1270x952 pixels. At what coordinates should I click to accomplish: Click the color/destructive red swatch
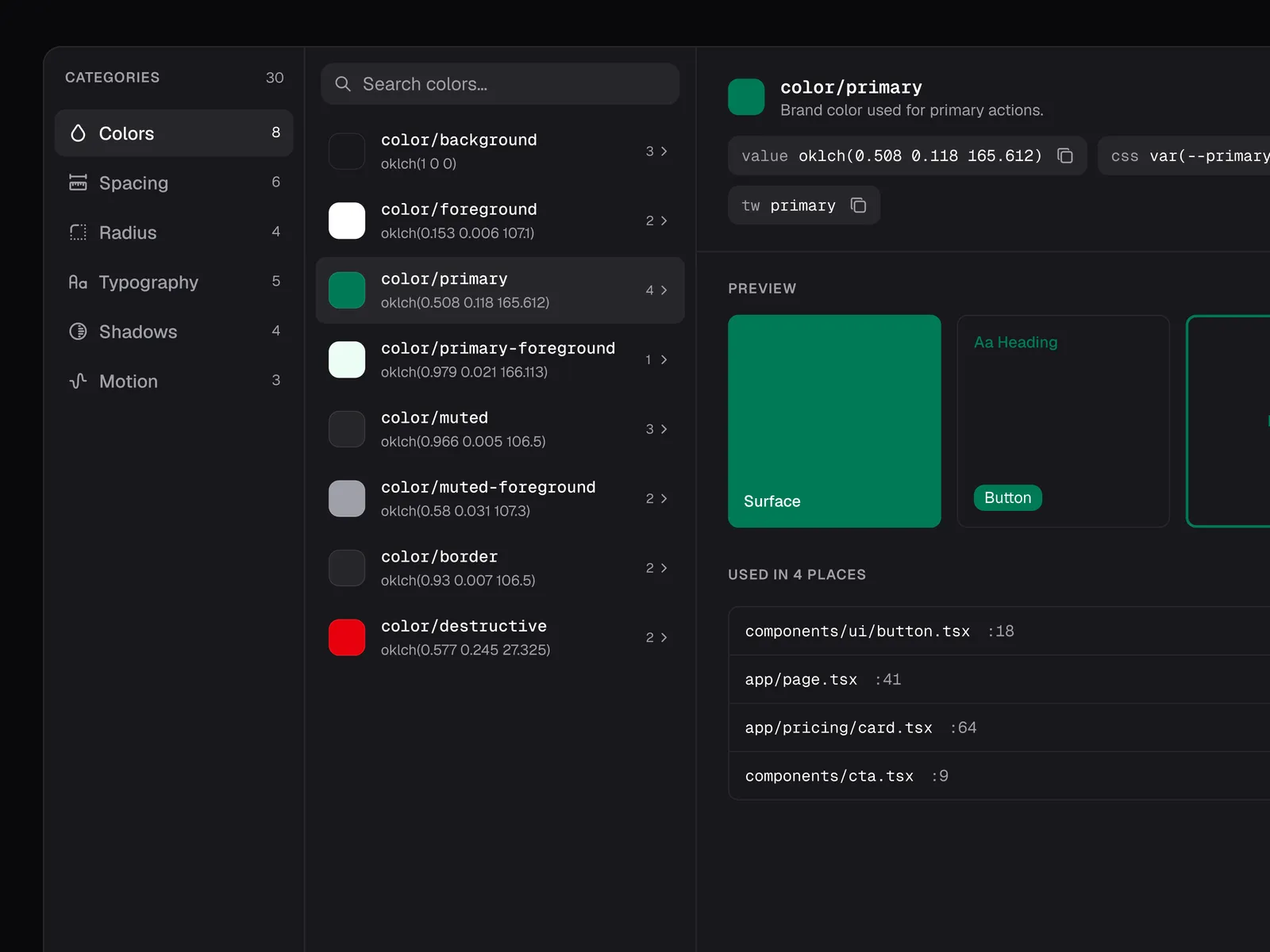[347, 637]
